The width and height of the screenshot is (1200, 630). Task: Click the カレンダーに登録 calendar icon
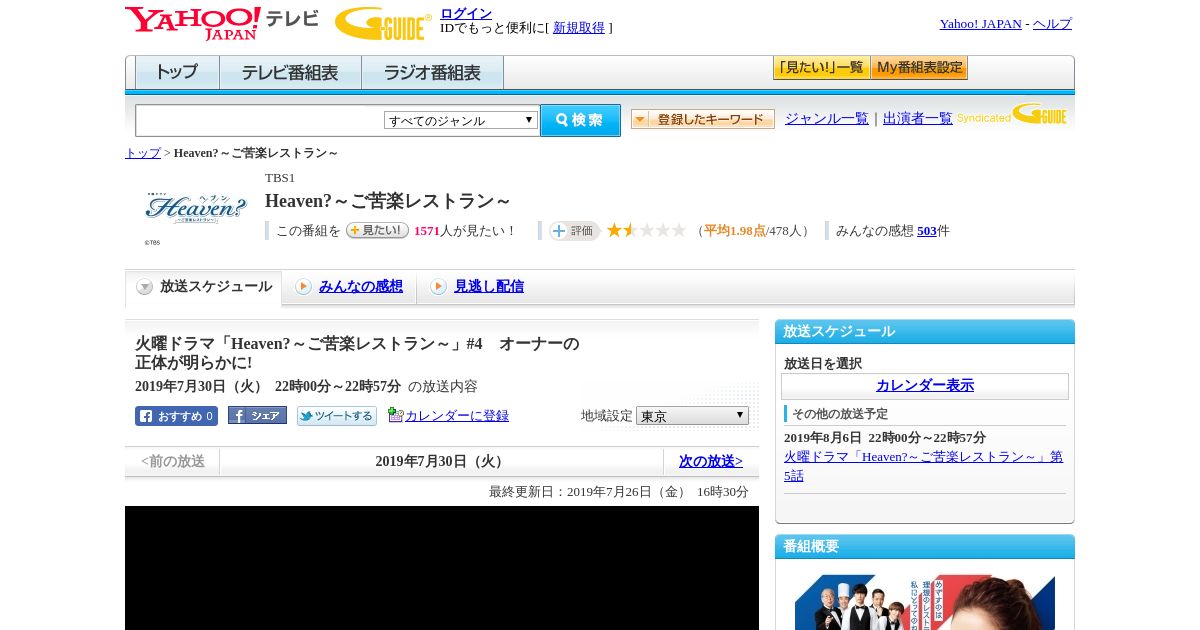396,415
